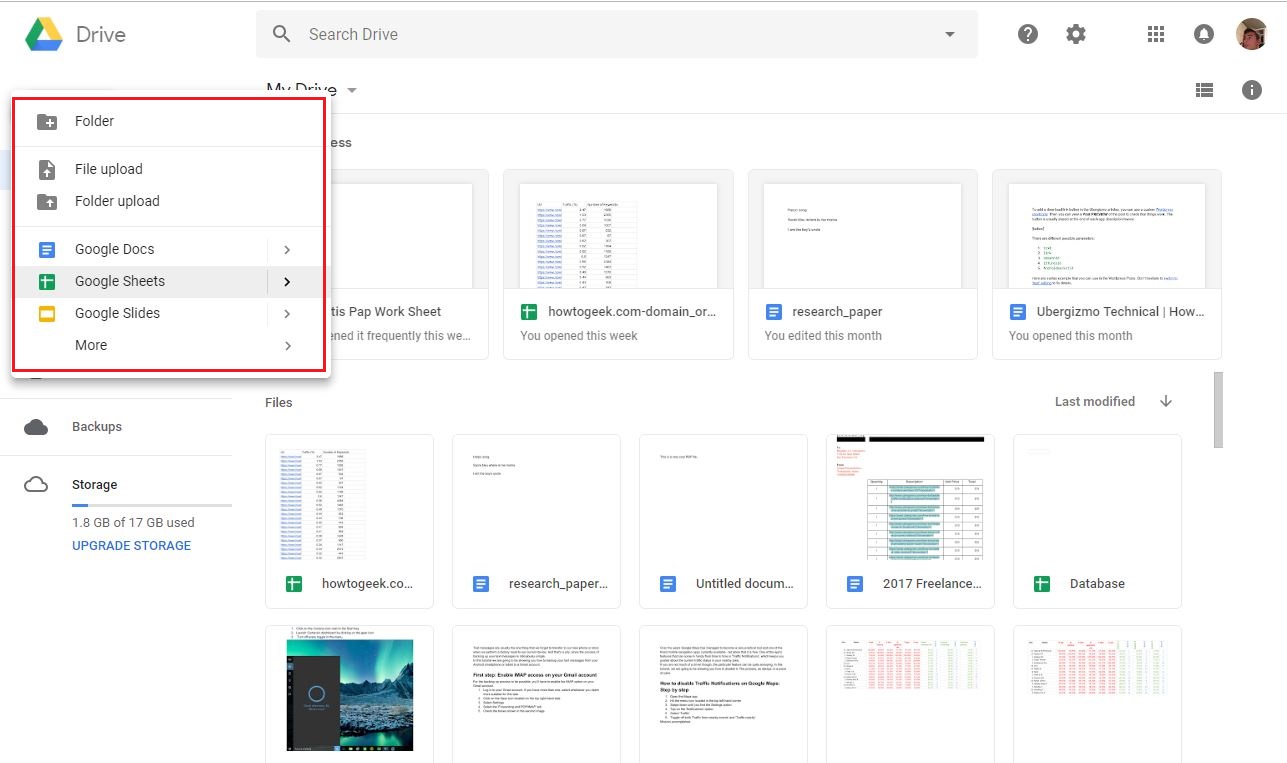Click UPGRADE STORAGE link
This screenshot has width=1287, height=763.
[131, 546]
